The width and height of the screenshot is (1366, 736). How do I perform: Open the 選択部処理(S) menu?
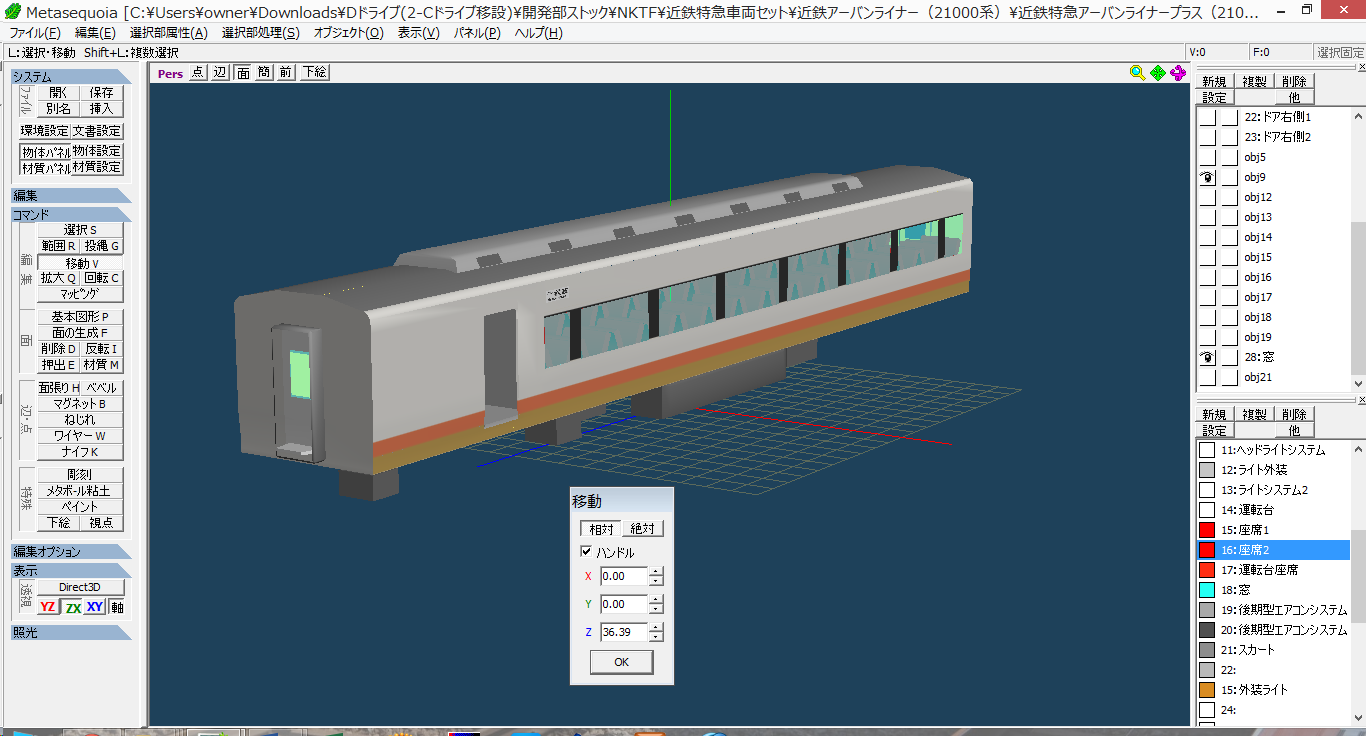260,33
